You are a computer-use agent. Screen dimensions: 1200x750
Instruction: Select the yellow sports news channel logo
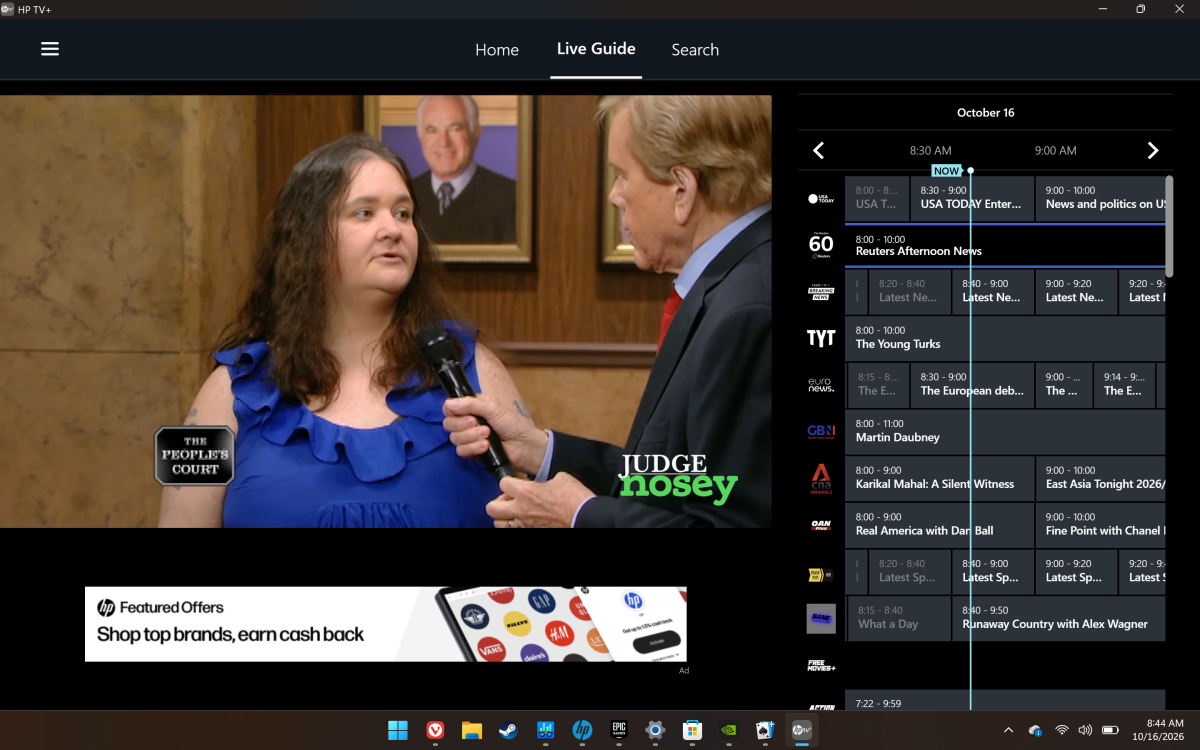click(x=821, y=575)
